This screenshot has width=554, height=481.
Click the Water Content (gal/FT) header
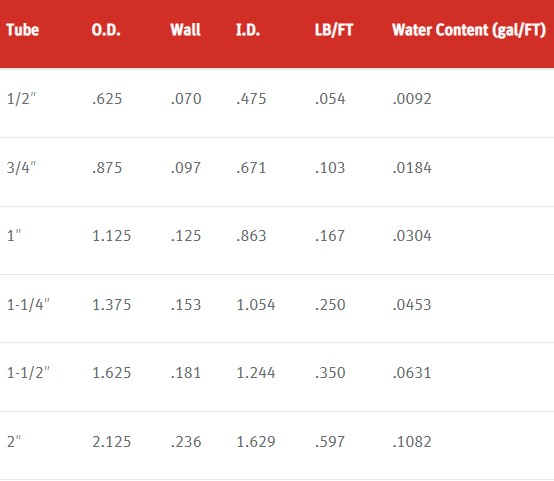[x=469, y=30]
